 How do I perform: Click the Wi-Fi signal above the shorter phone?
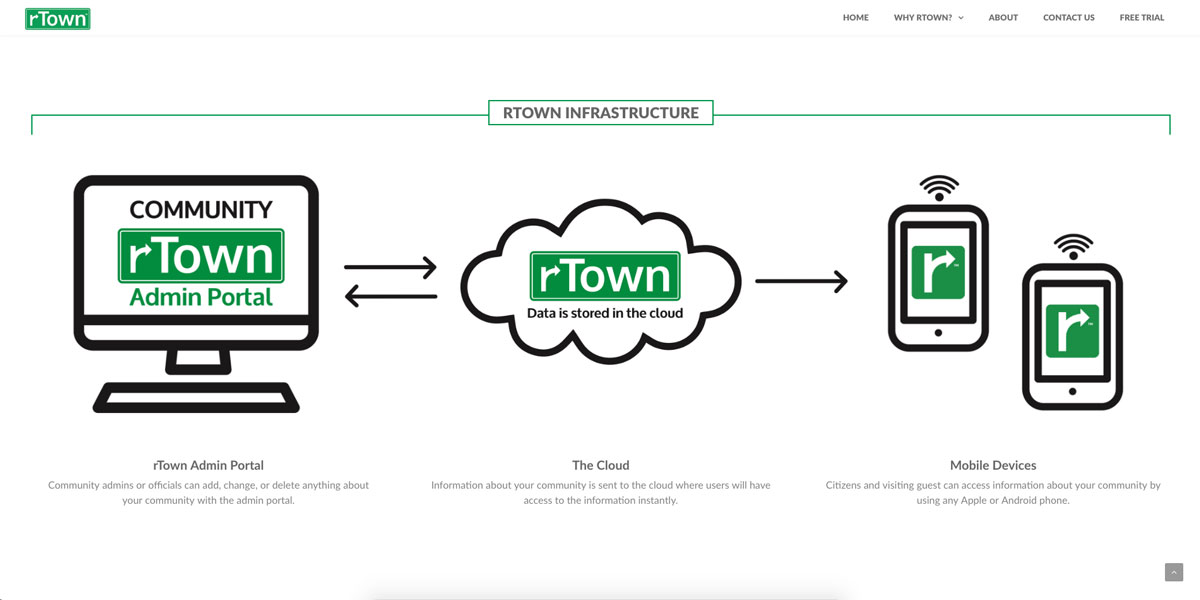1073,245
